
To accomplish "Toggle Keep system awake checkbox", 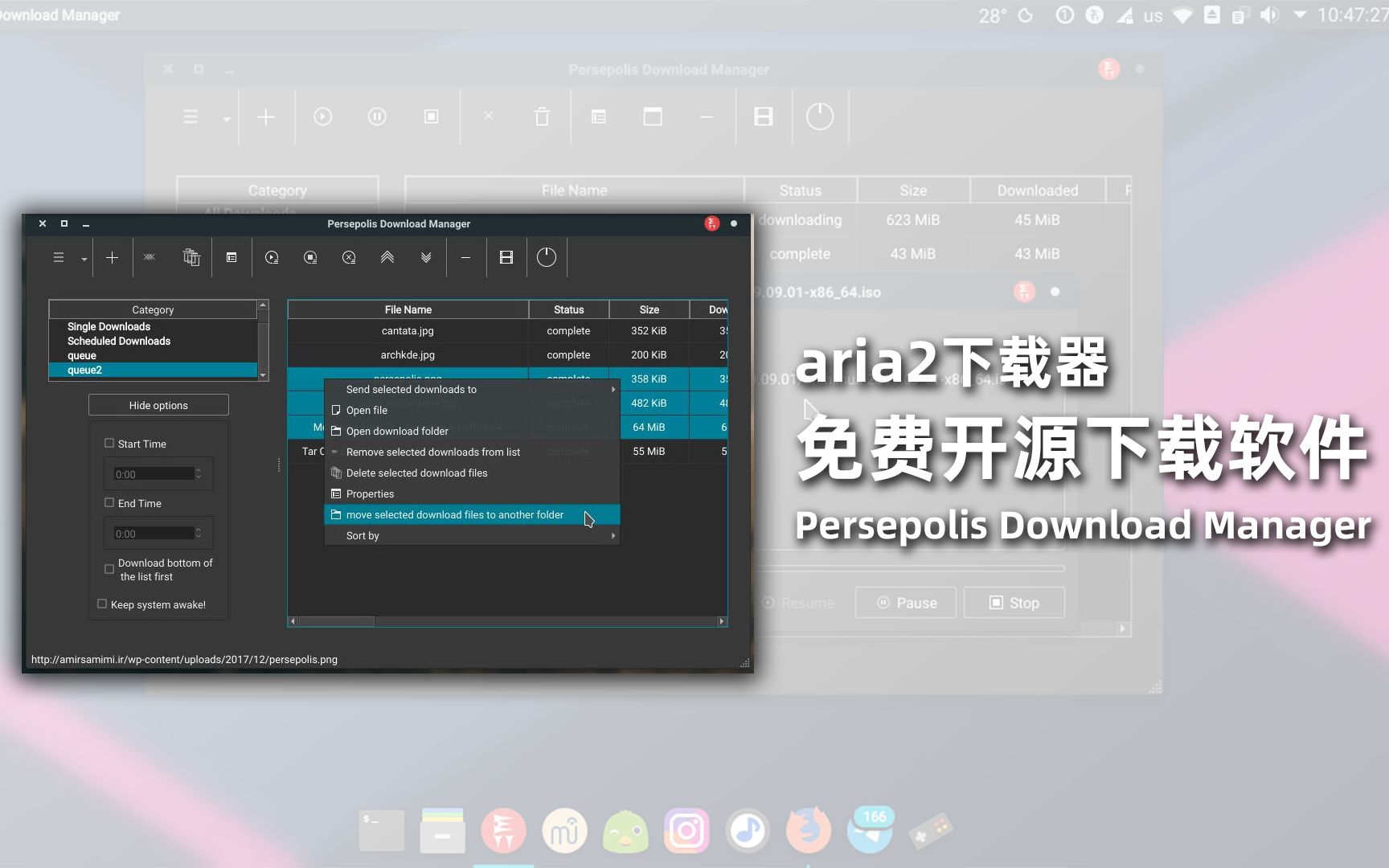I will (x=102, y=604).
